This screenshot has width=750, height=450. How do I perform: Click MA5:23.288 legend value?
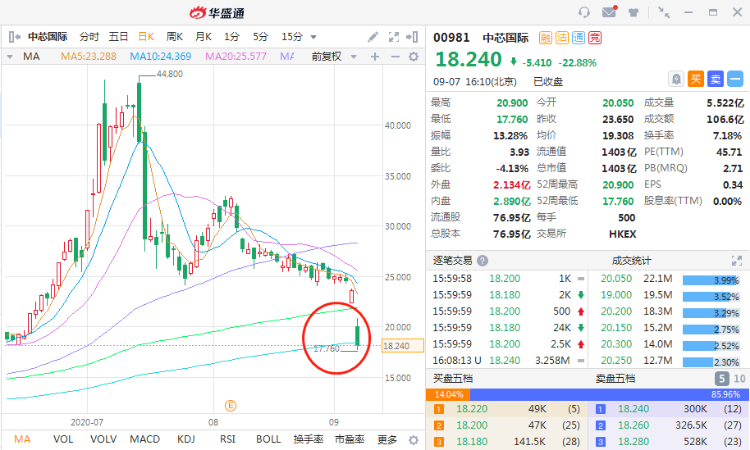[x=88, y=57]
